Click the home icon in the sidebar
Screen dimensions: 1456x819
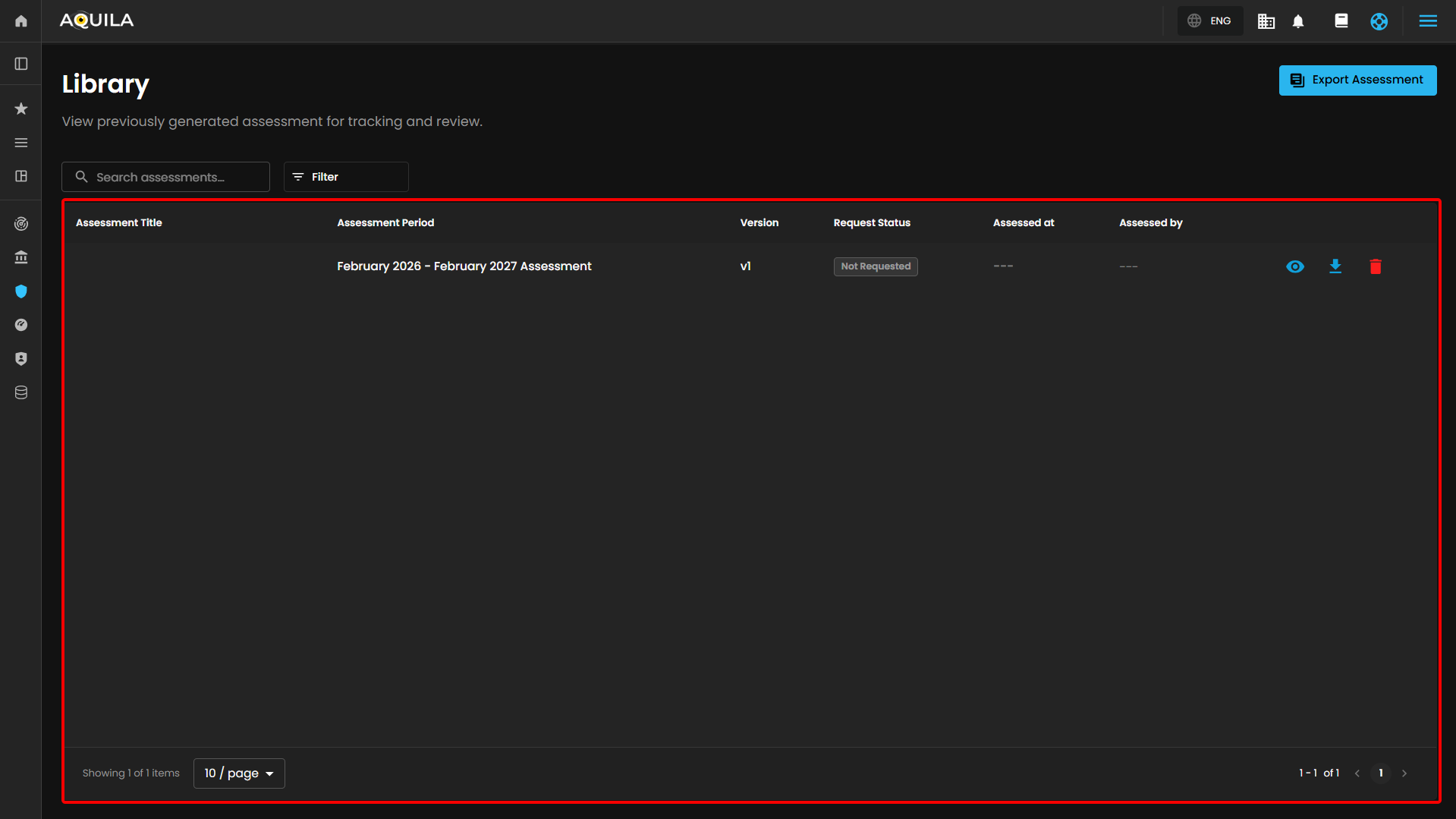[21, 21]
